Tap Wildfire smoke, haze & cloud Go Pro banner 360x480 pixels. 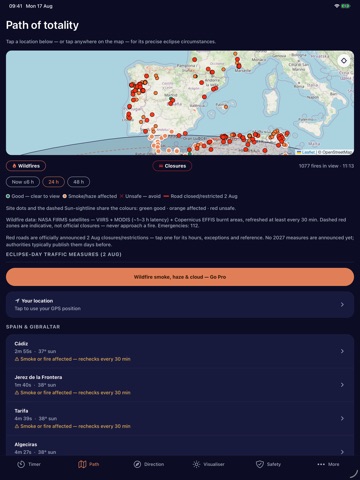click(x=180, y=277)
